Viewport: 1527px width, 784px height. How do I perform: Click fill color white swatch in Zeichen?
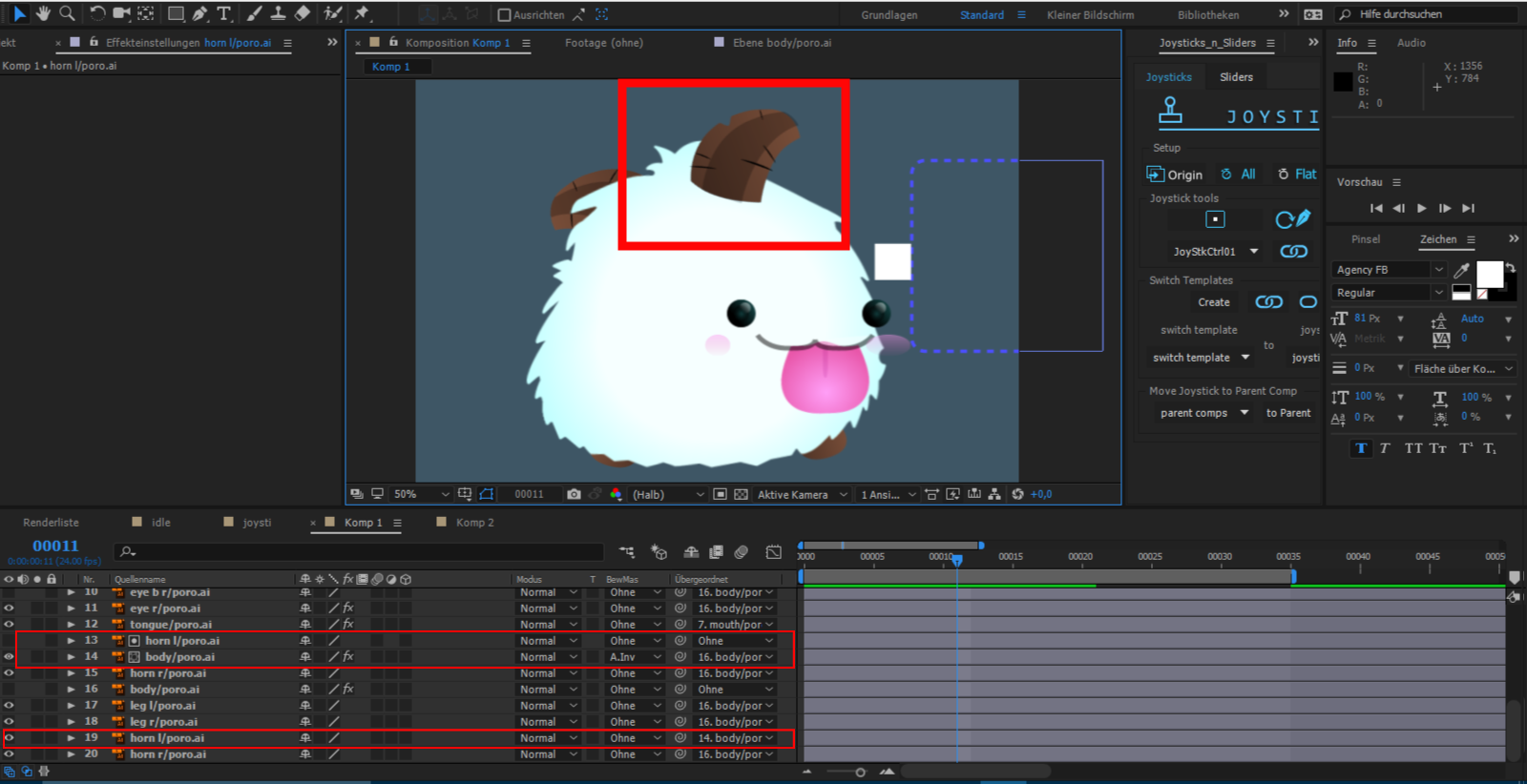pyautogui.click(x=1489, y=275)
